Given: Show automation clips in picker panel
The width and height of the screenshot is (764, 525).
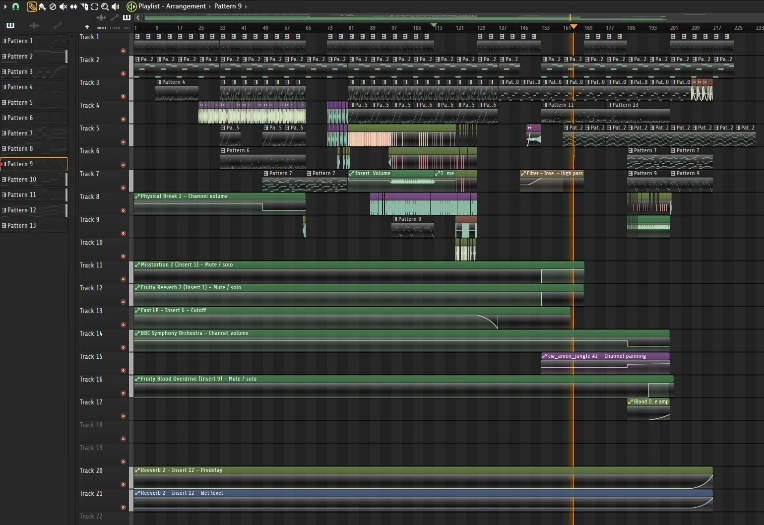Looking at the screenshot, I should pos(57,25).
